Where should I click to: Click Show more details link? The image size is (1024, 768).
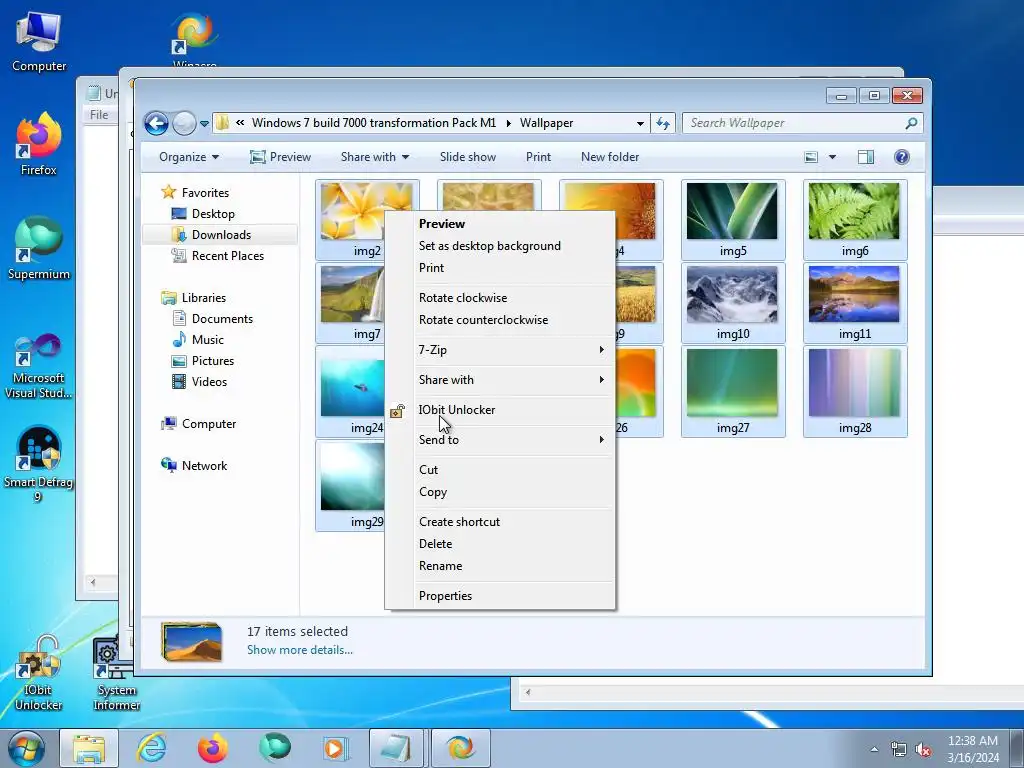click(300, 650)
